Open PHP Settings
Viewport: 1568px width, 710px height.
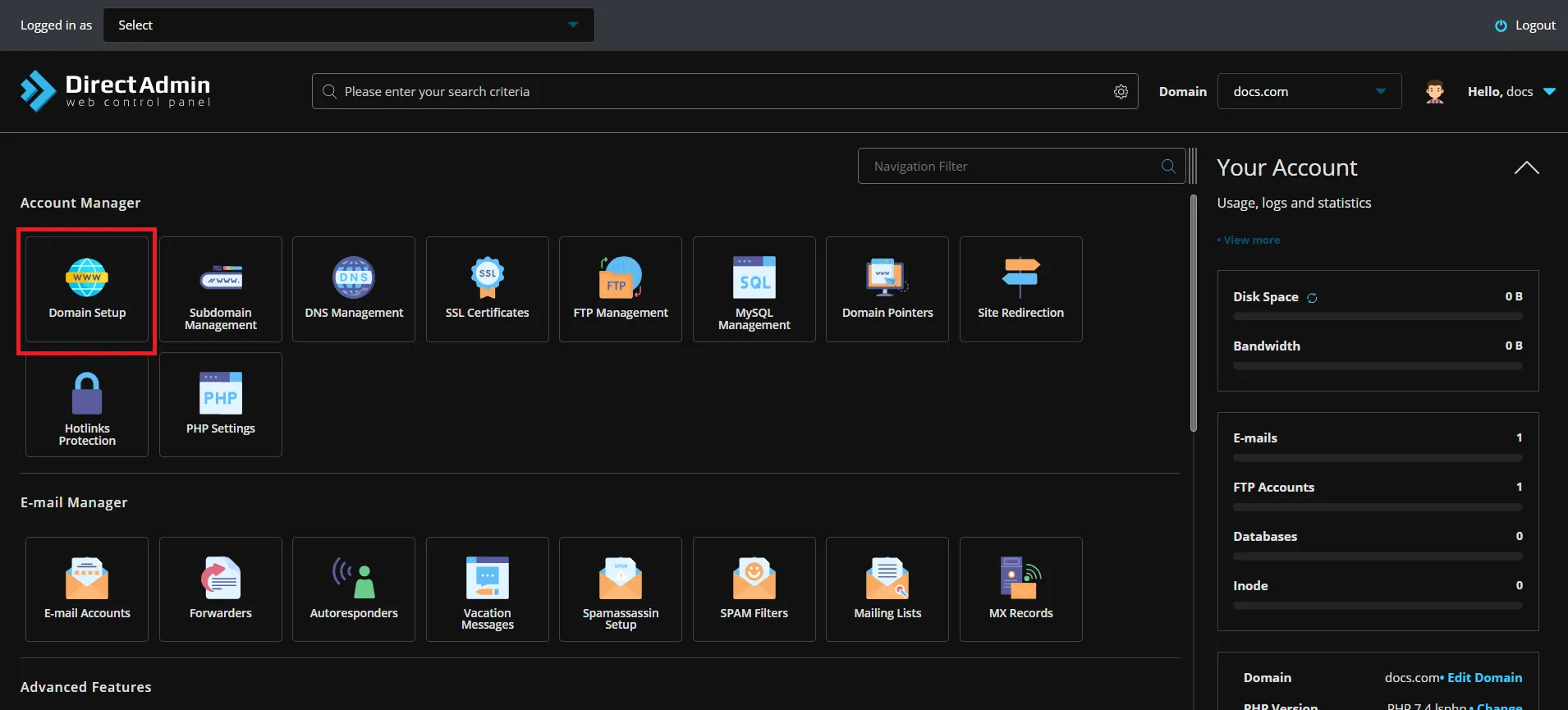[x=220, y=405]
